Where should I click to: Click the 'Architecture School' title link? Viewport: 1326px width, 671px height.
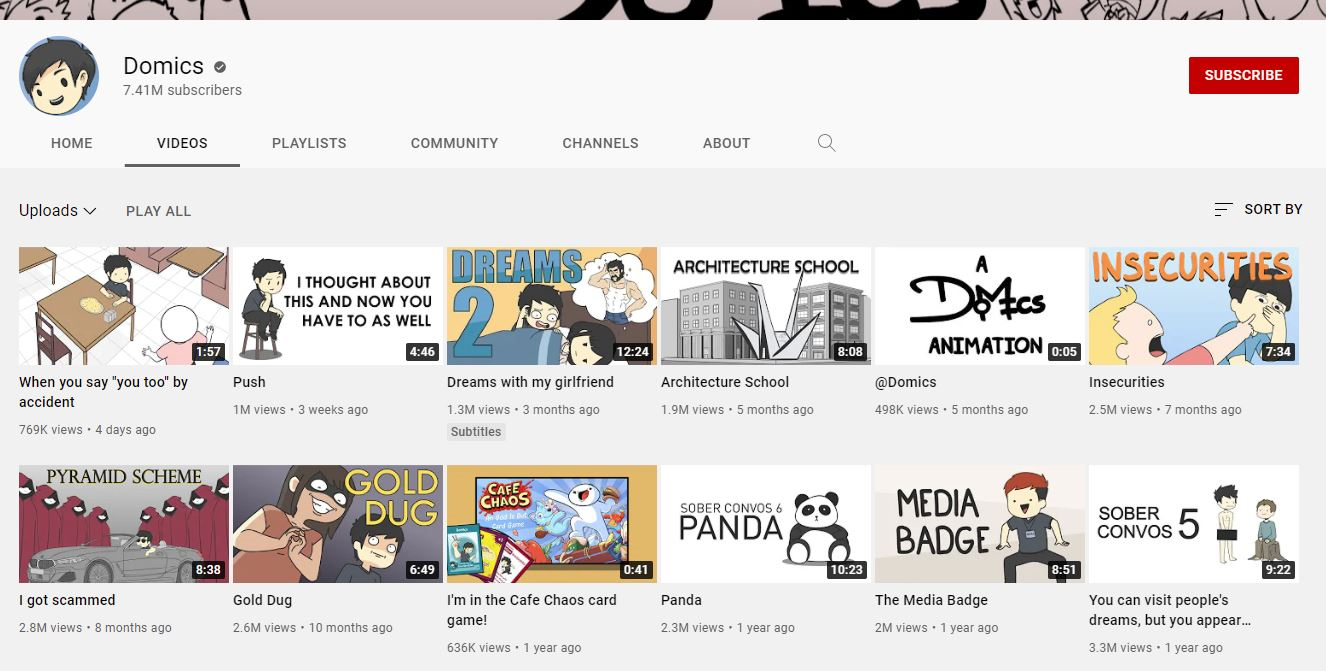click(725, 382)
